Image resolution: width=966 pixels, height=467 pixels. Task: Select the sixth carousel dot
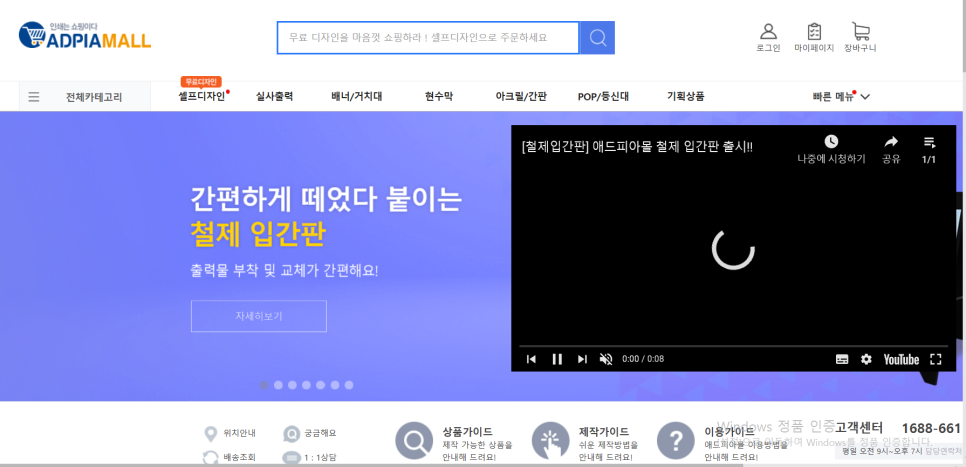coord(335,385)
